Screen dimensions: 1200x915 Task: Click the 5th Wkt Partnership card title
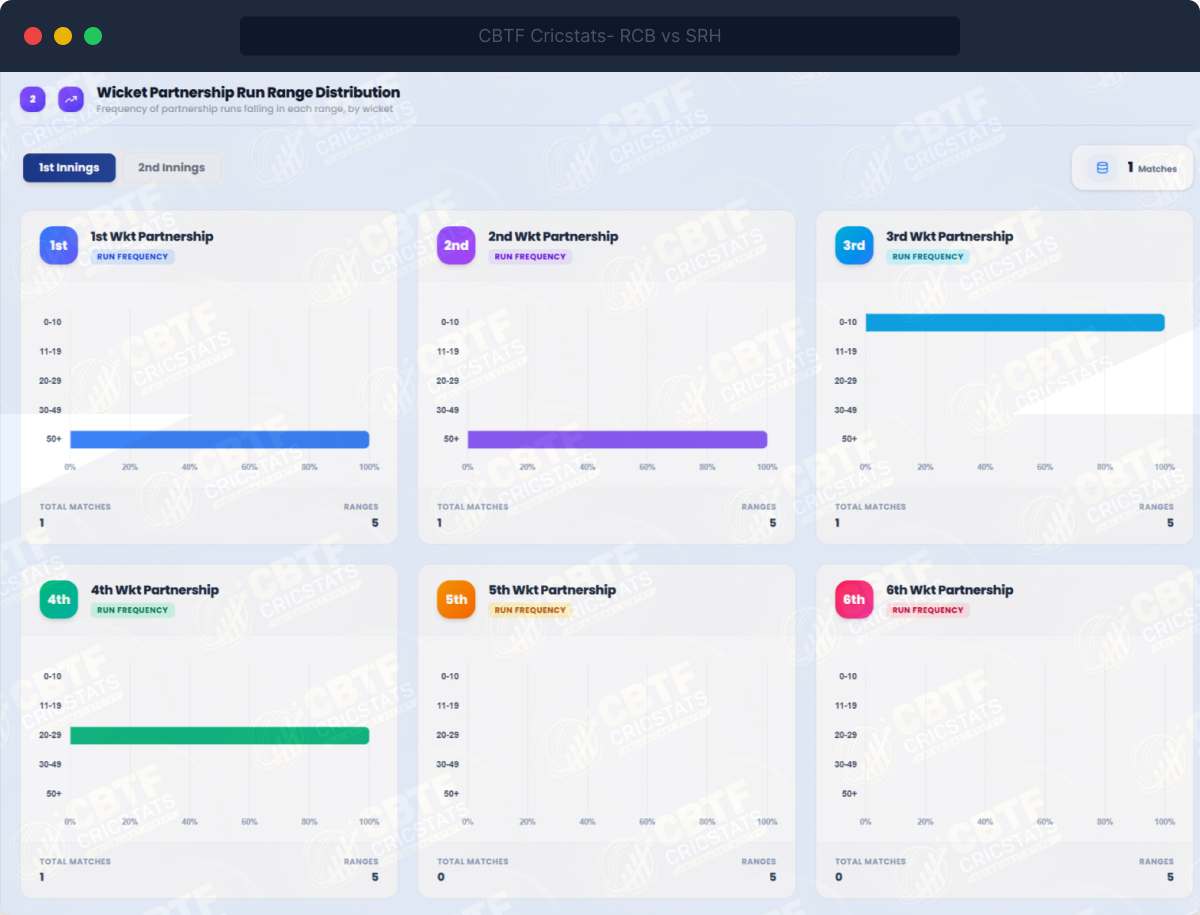point(553,590)
